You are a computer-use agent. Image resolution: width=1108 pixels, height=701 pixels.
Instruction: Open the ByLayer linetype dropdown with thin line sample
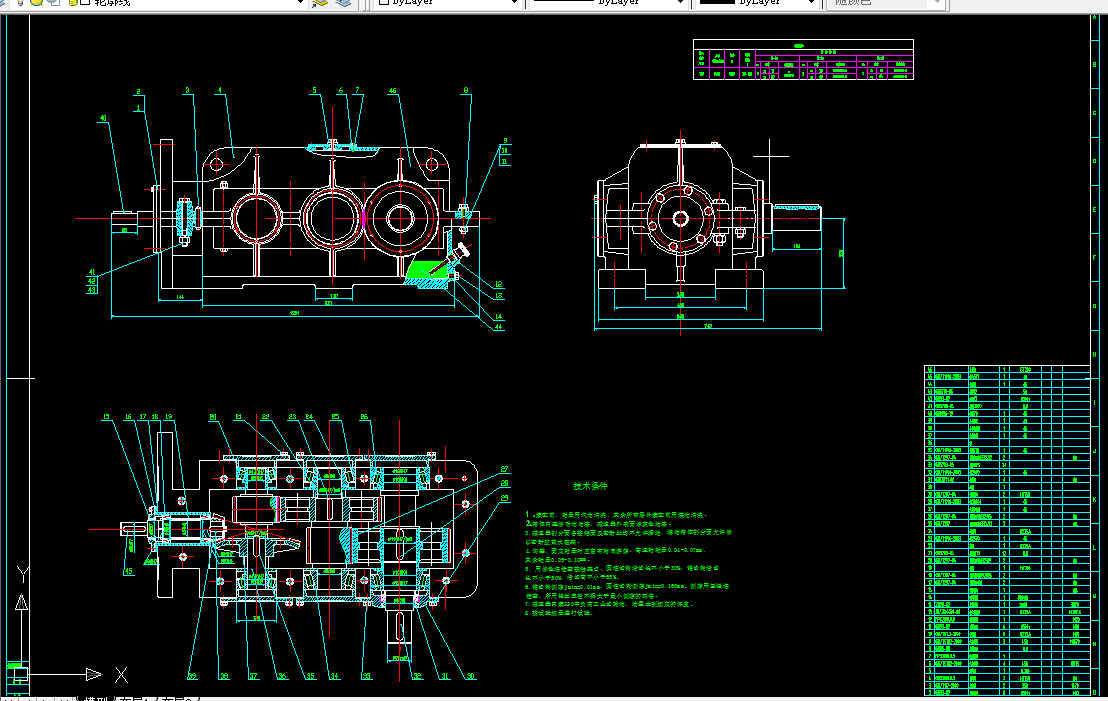(608, 3)
